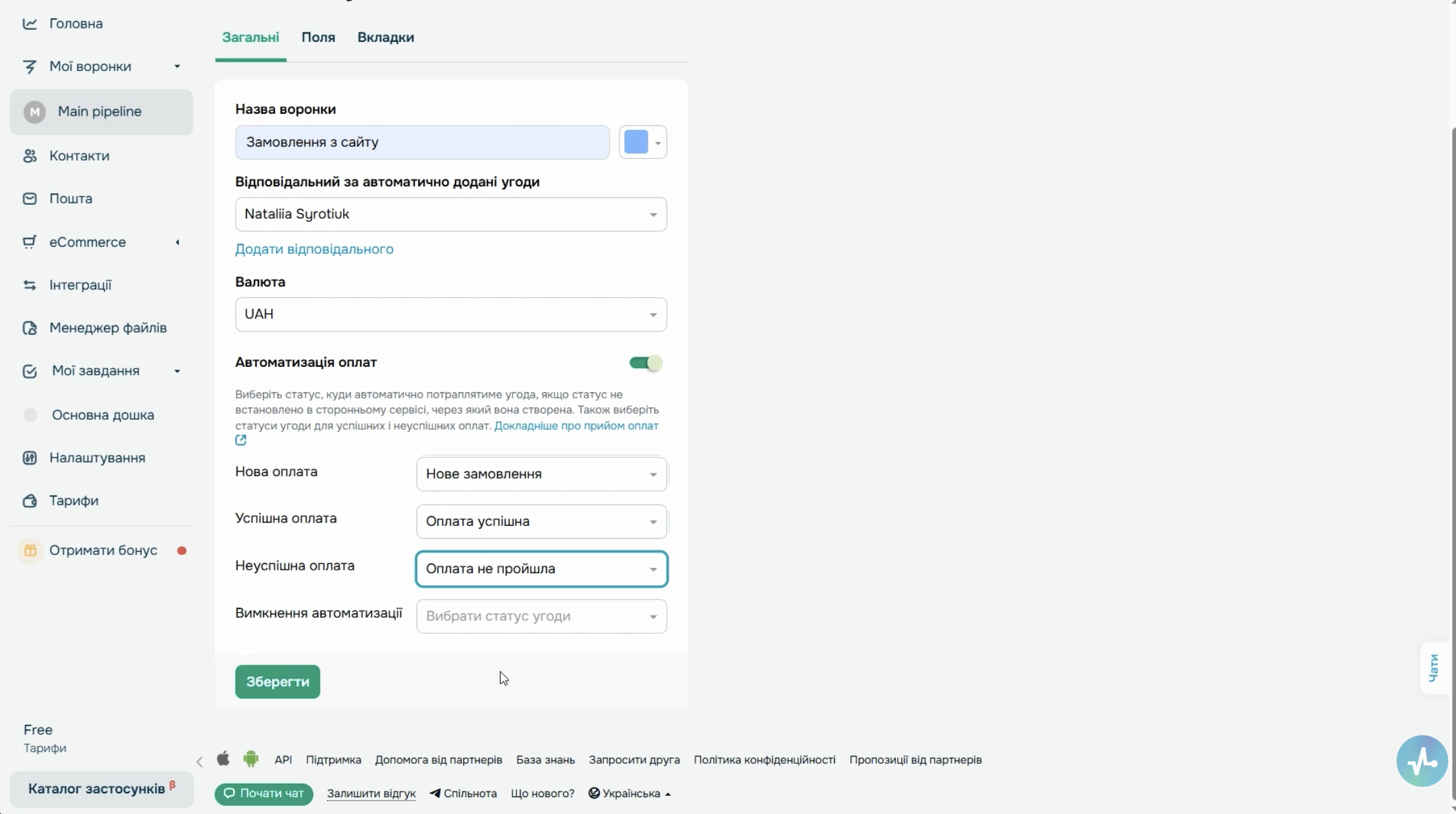Screen dimensions: 1456x814
Task: Disable the Автоматизація оплат toggle
Action: coord(646,362)
